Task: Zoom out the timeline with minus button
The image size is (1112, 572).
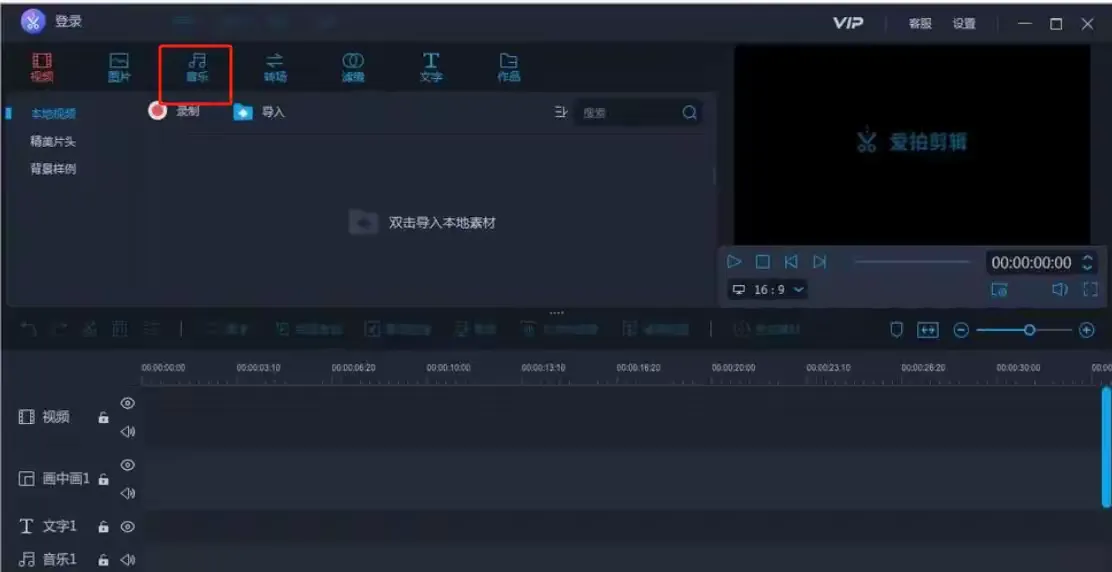Action: (961, 330)
